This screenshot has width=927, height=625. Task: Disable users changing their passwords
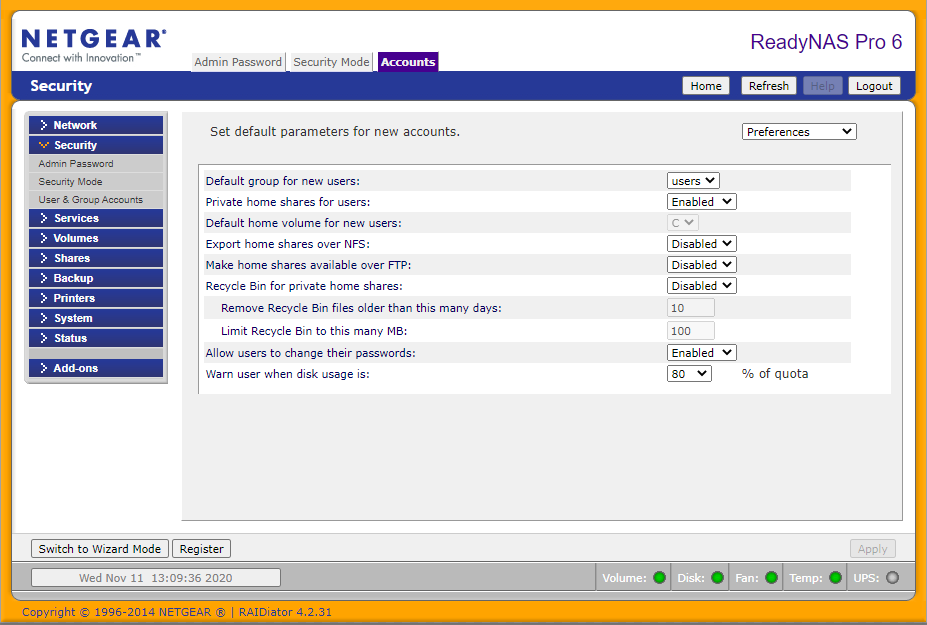click(701, 352)
